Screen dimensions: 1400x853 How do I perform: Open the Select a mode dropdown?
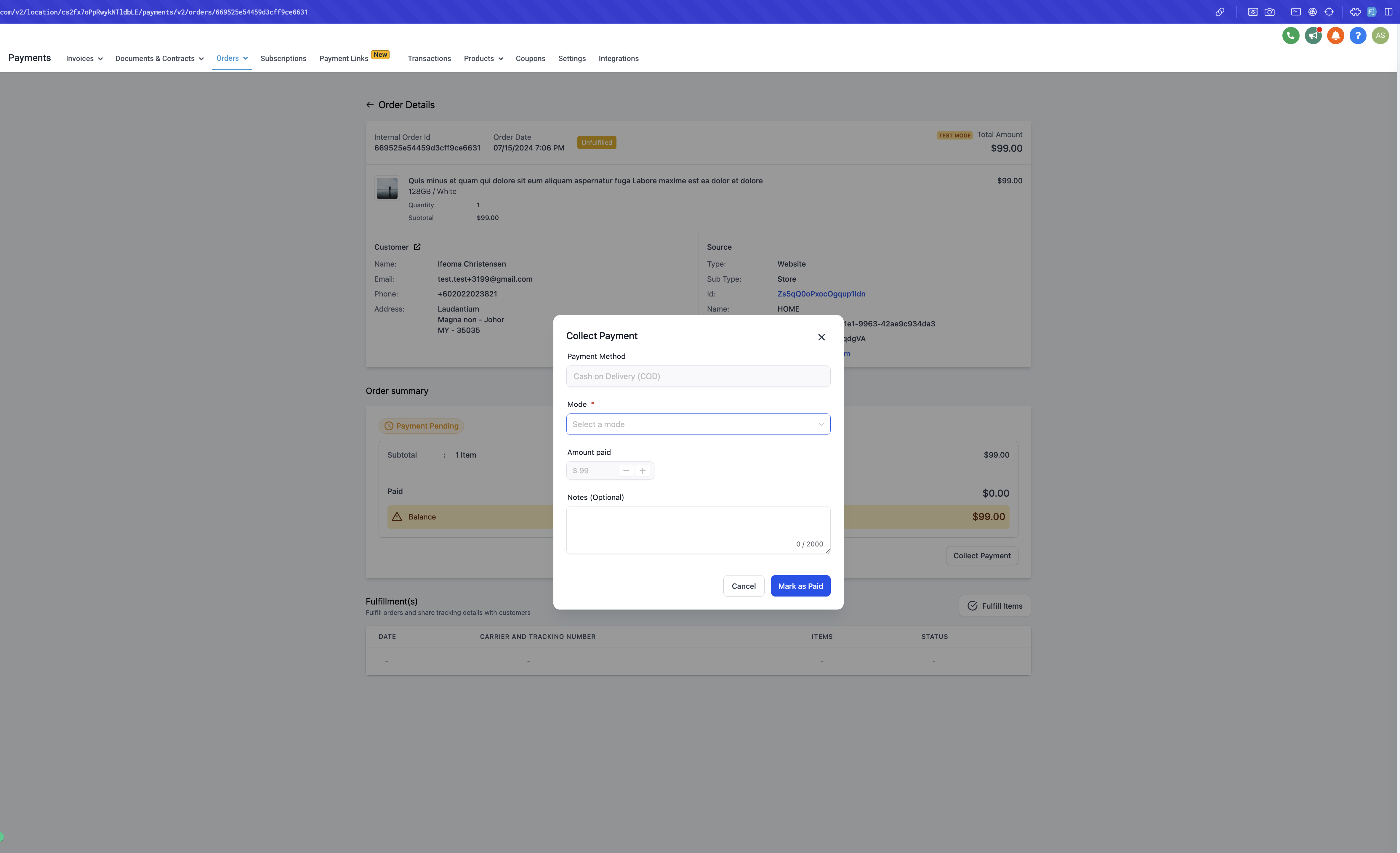coord(698,424)
